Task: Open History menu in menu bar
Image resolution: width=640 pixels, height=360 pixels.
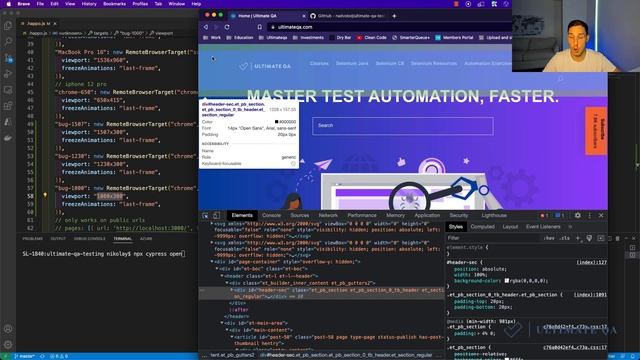Action: tap(89, 4)
